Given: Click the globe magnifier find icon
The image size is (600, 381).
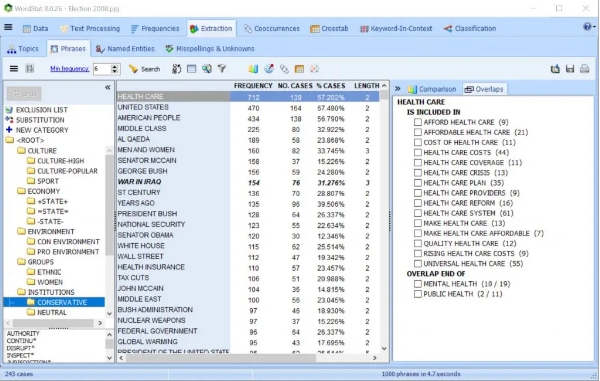Looking at the screenshot, I should (x=207, y=69).
